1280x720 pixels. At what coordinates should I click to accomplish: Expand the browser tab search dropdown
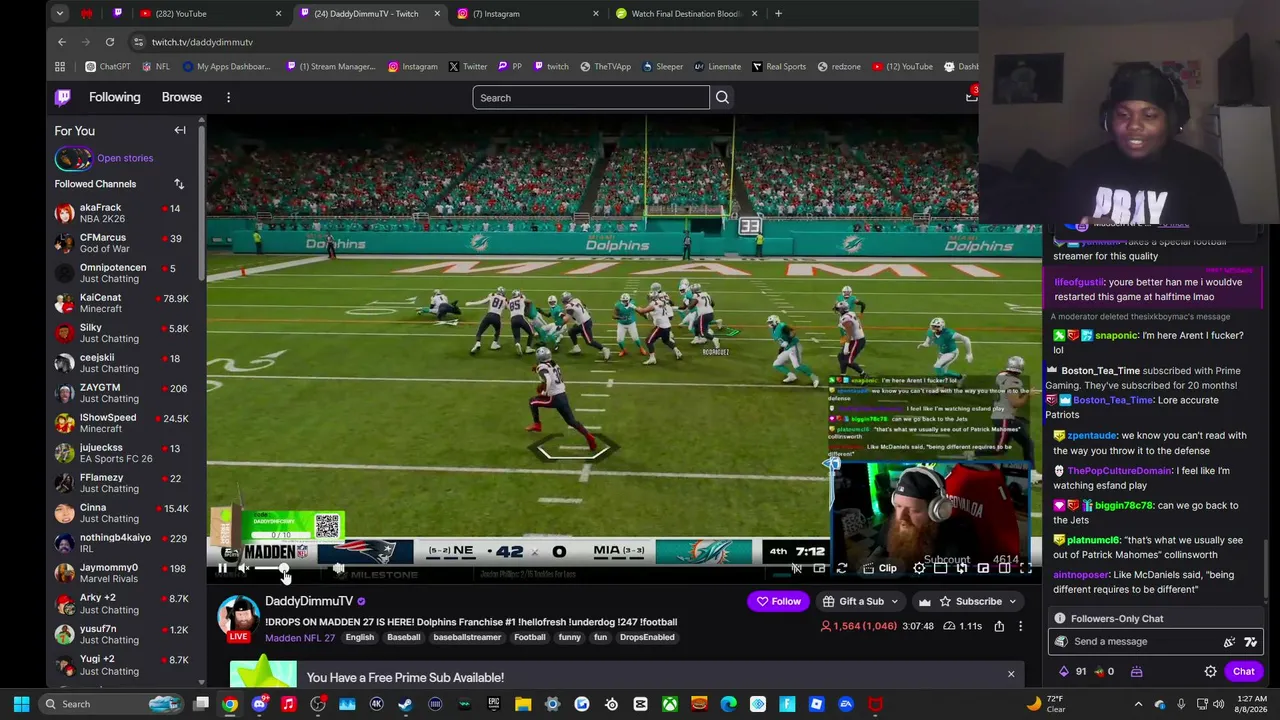[x=60, y=14]
